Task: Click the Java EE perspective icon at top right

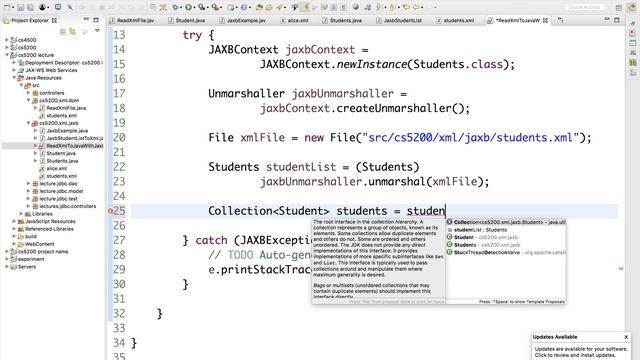Action: point(631,8)
